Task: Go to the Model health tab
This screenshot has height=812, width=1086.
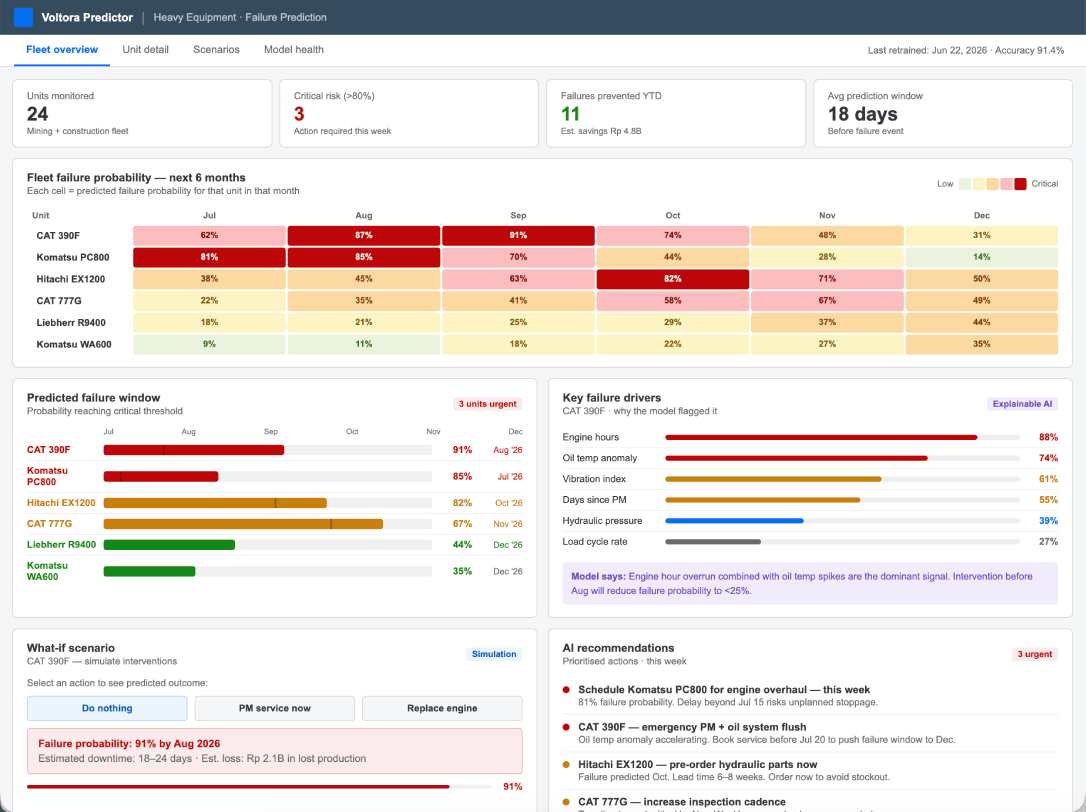Action: (x=294, y=50)
